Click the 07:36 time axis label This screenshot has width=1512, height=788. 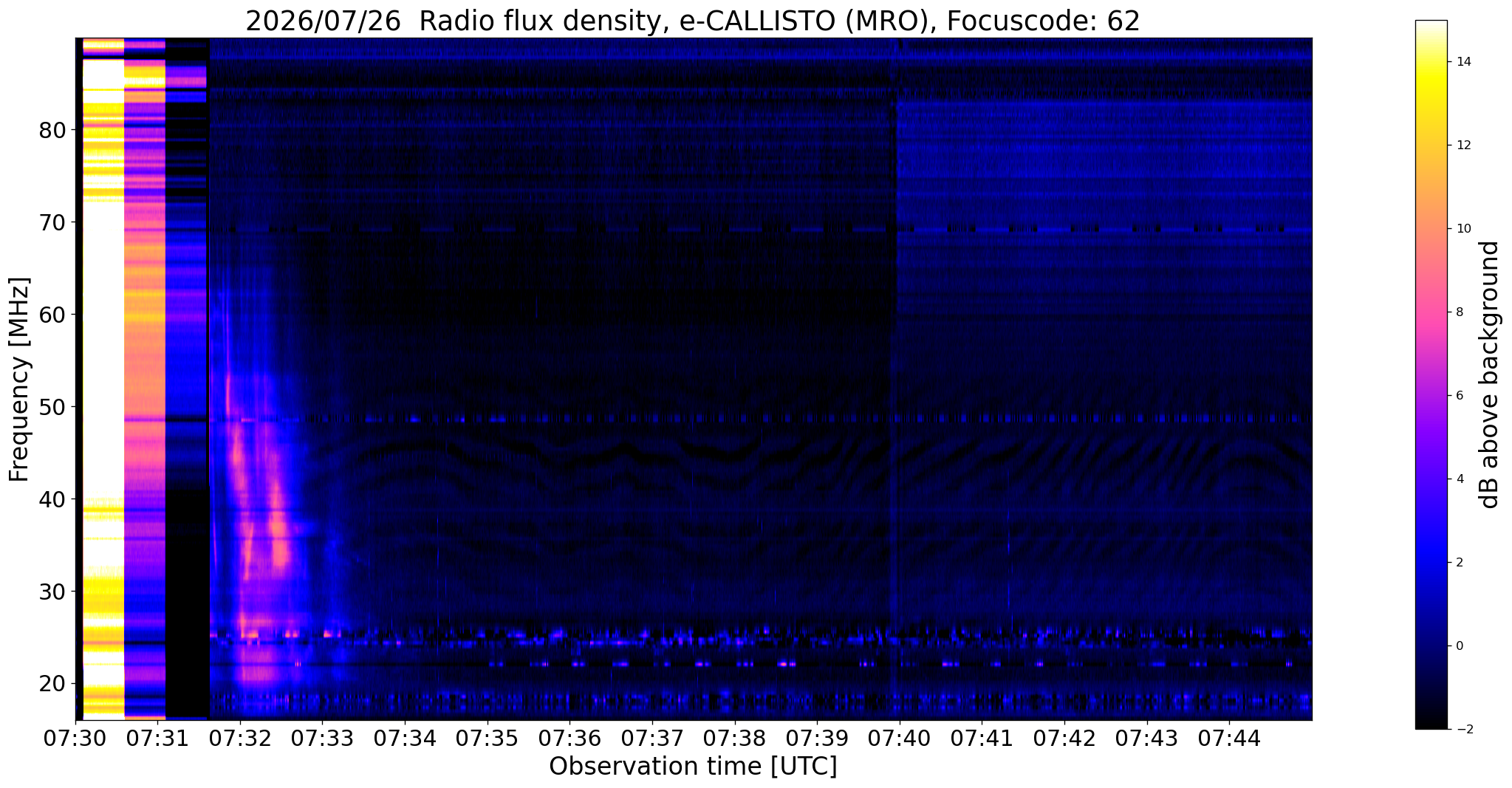569,739
